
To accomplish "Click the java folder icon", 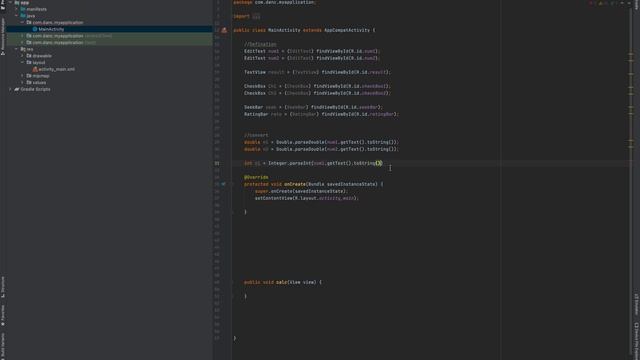I will point(23,16).
